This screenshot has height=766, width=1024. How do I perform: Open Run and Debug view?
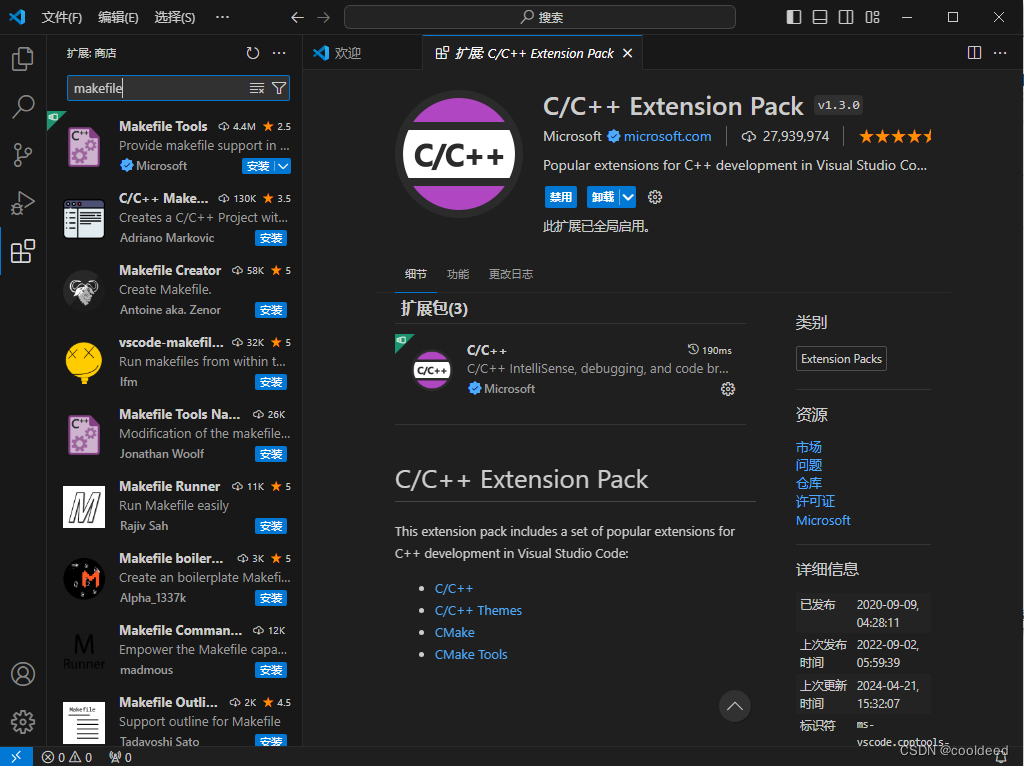(23, 203)
